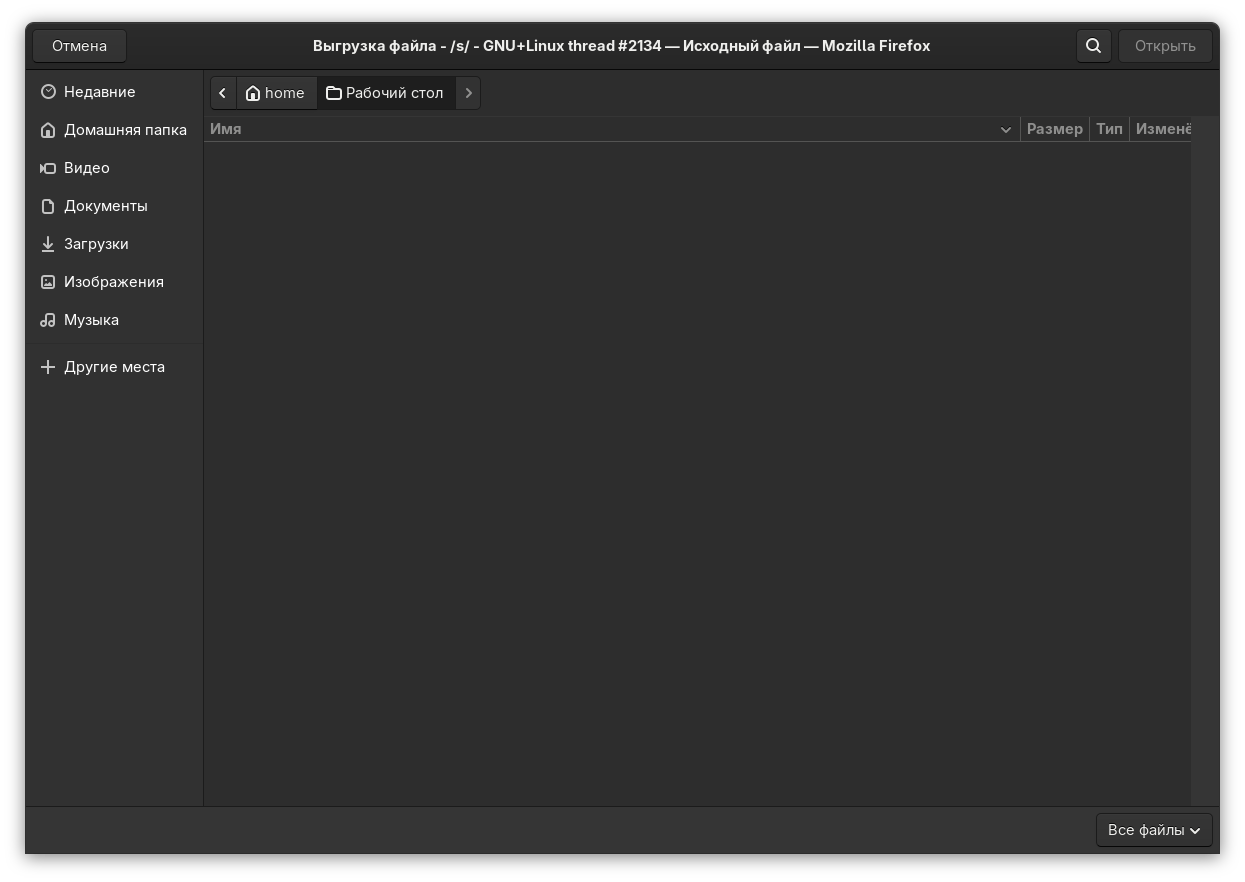Select the Рабочий стол path segment
This screenshot has width=1245, height=882.
(x=386, y=93)
